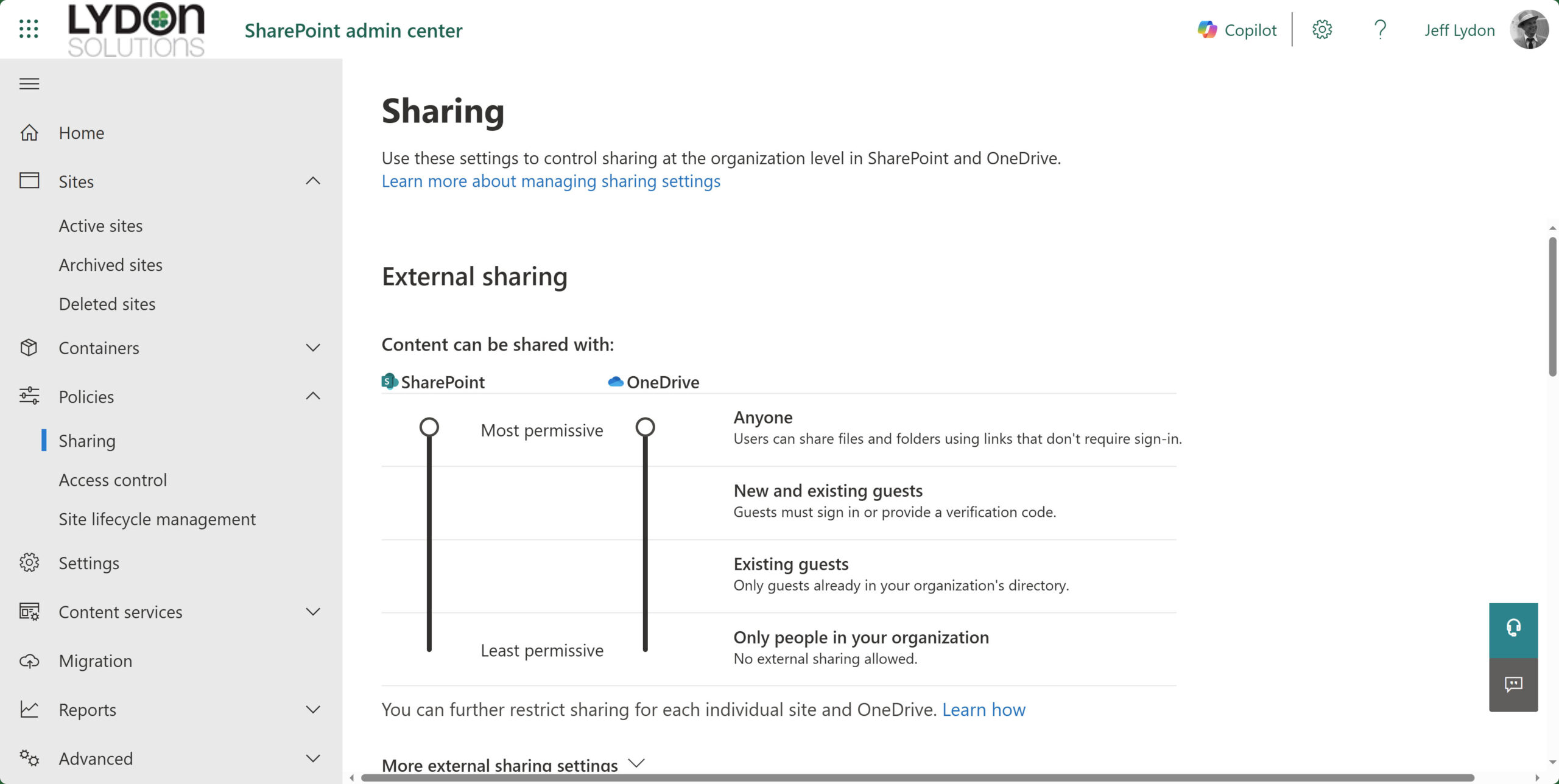Image resolution: width=1559 pixels, height=784 pixels.
Task: Click the Sites window icon
Action: click(29, 181)
